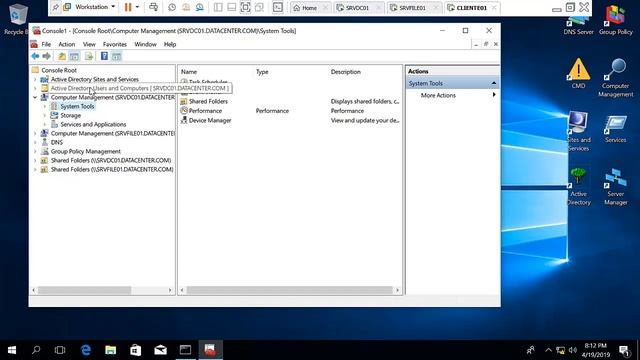The height and width of the screenshot is (360, 640).
Task: Open the Help menu
Action: (170, 44)
